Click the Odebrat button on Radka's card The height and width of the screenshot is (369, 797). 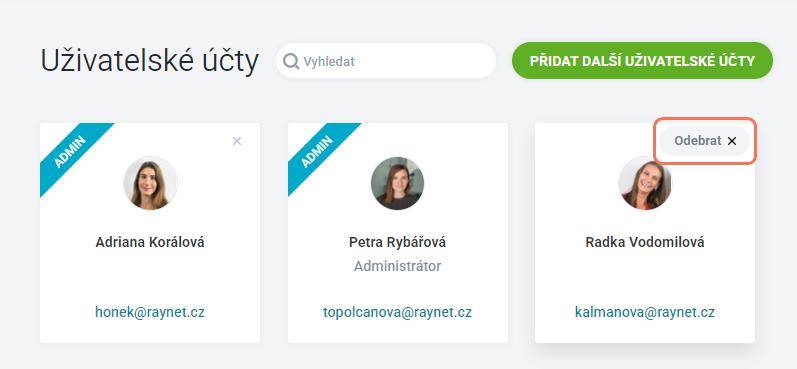[x=704, y=141]
